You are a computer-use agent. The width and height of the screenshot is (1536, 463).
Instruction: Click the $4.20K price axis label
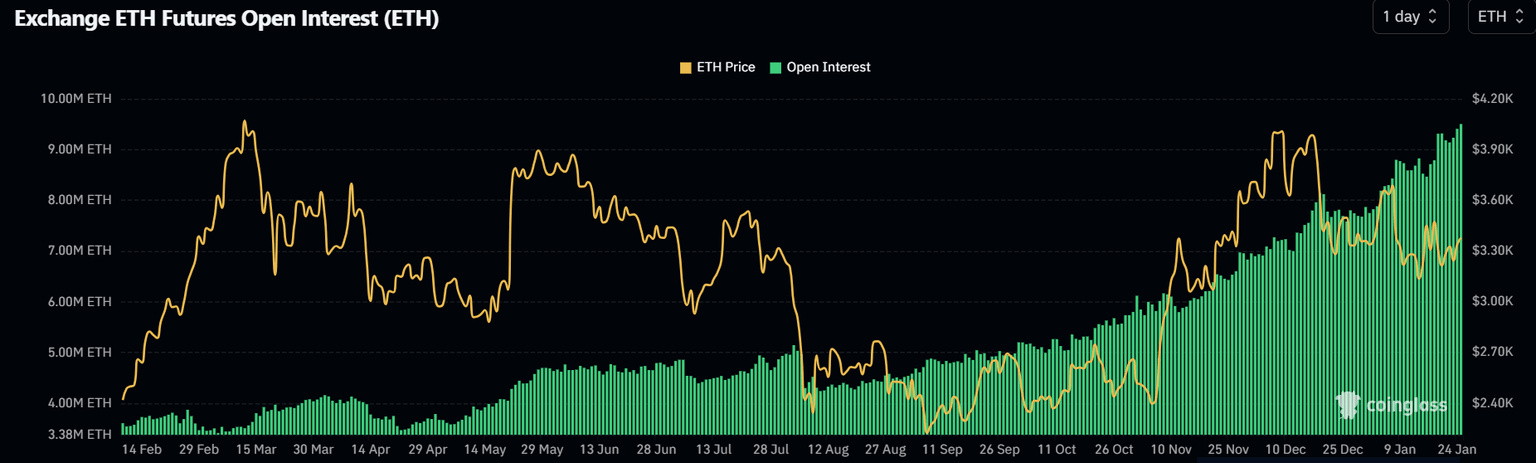1491,98
